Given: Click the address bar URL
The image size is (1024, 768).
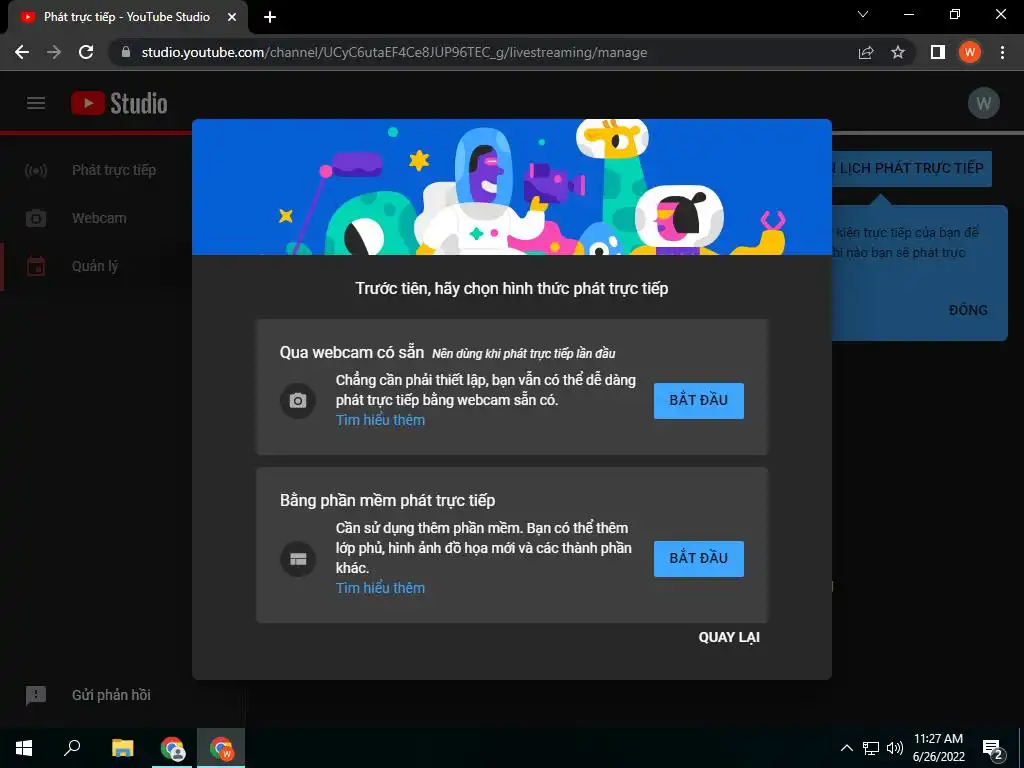Looking at the screenshot, I should point(394,52).
